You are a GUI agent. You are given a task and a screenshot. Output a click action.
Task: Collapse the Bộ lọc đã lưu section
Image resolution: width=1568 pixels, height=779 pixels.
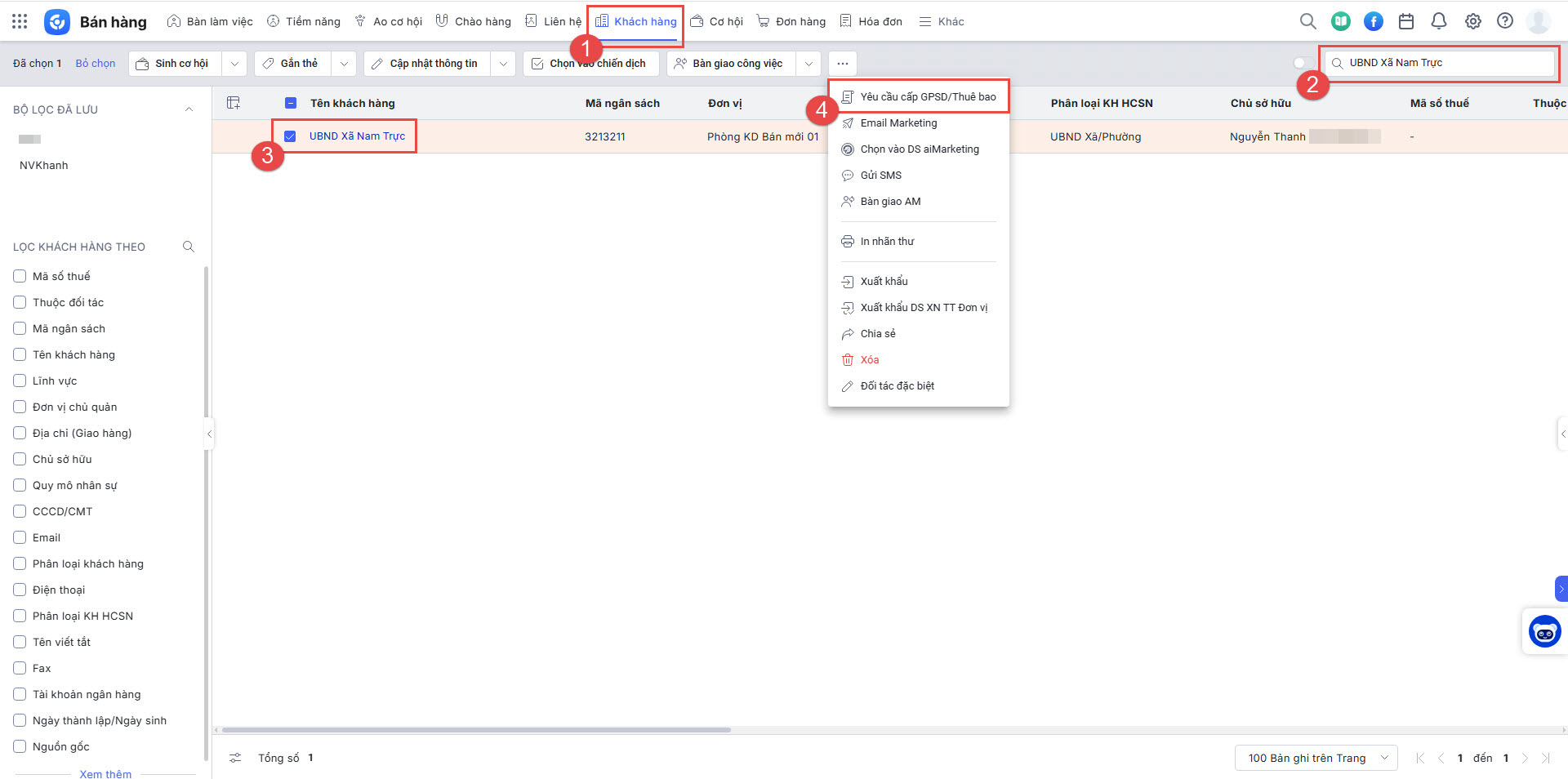pos(189,109)
